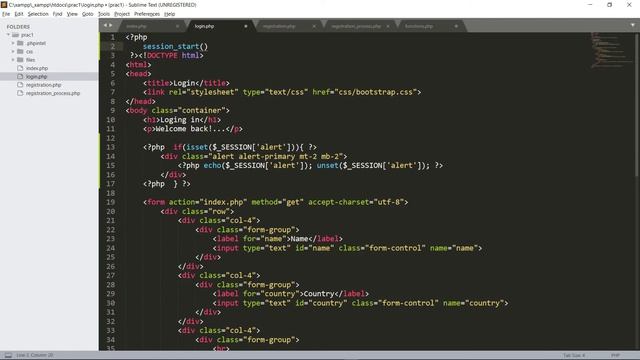Click the prac1 folder icon in the sidebar
Image resolution: width=640 pixels, height=360 pixels.
pos(16,35)
